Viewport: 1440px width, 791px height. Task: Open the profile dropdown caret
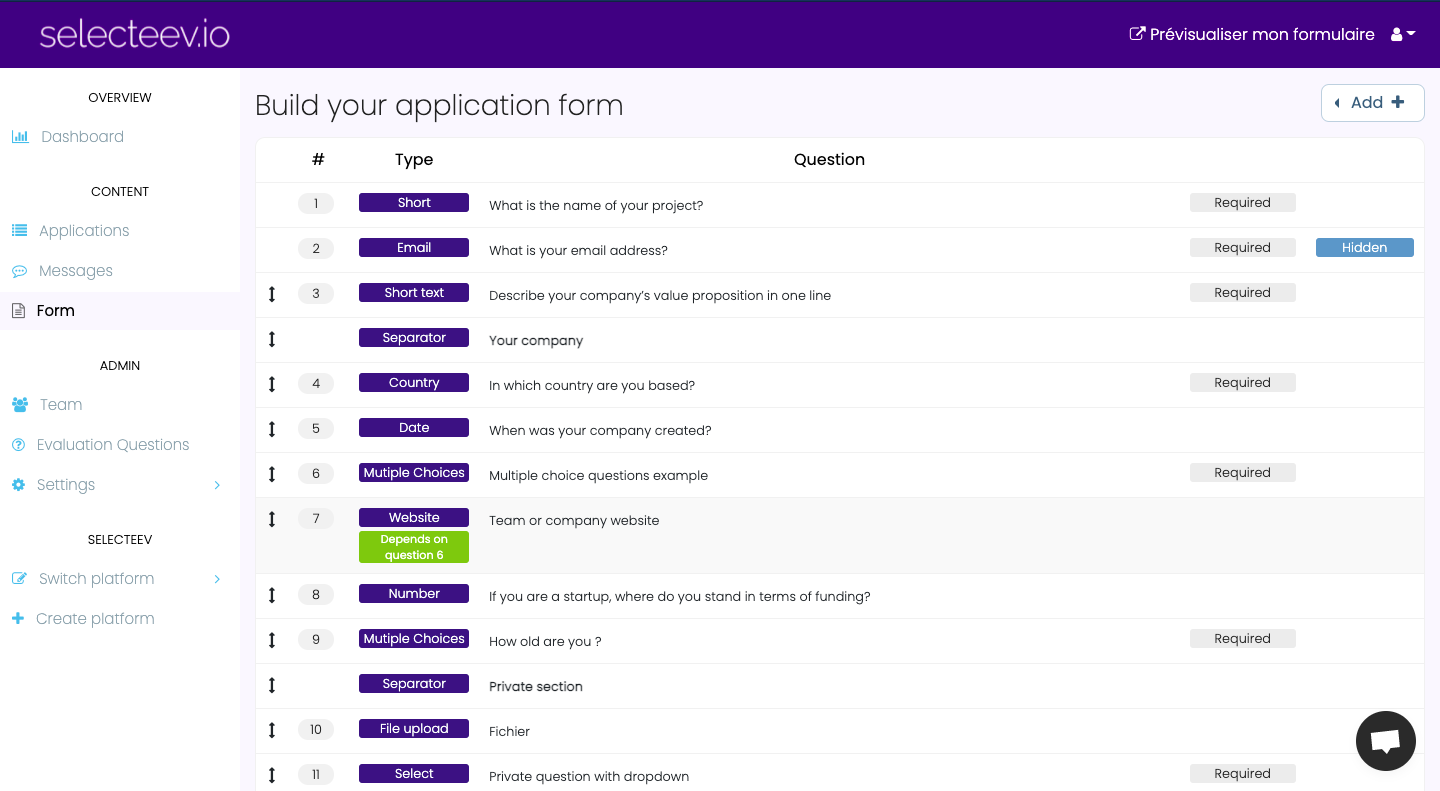(x=1411, y=33)
